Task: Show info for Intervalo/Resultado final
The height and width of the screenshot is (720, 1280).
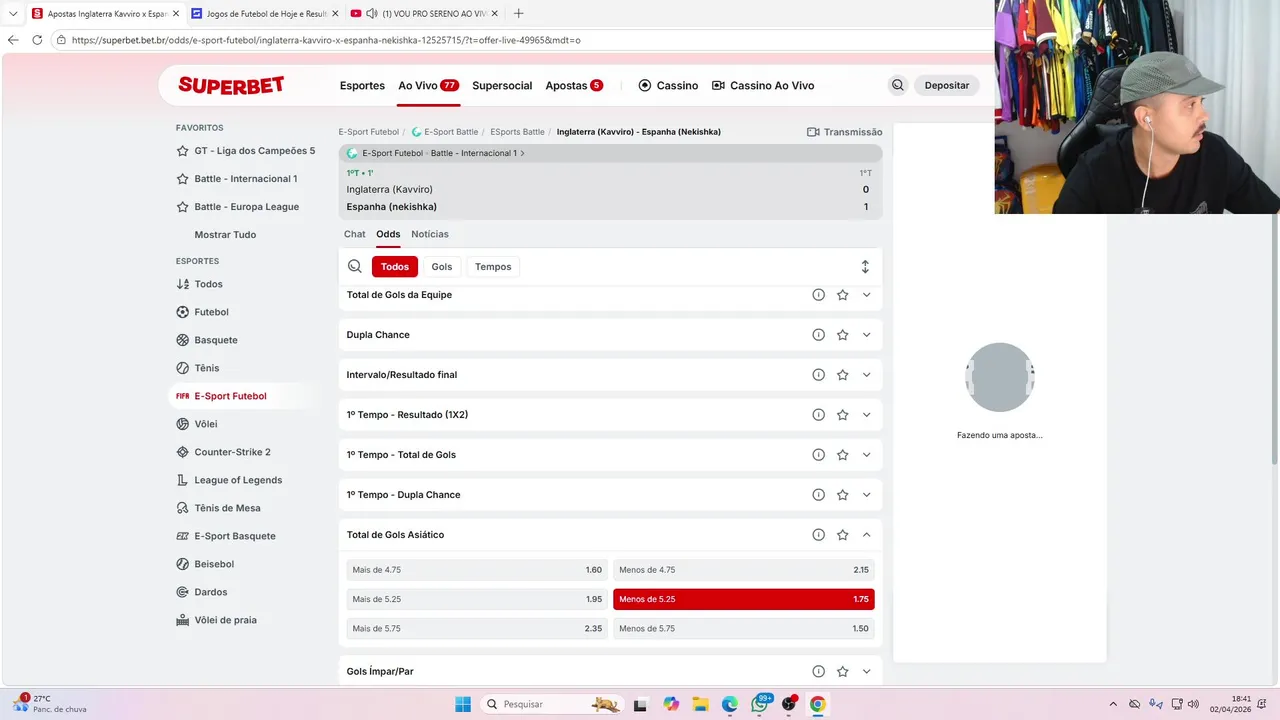Action: (x=818, y=375)
